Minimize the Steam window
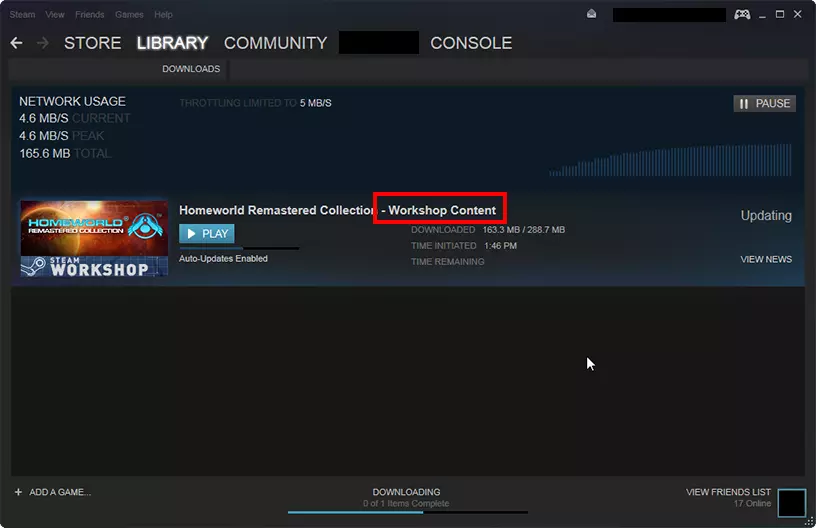Viewport: 816px width, 528px height. (x=762, y=15)
